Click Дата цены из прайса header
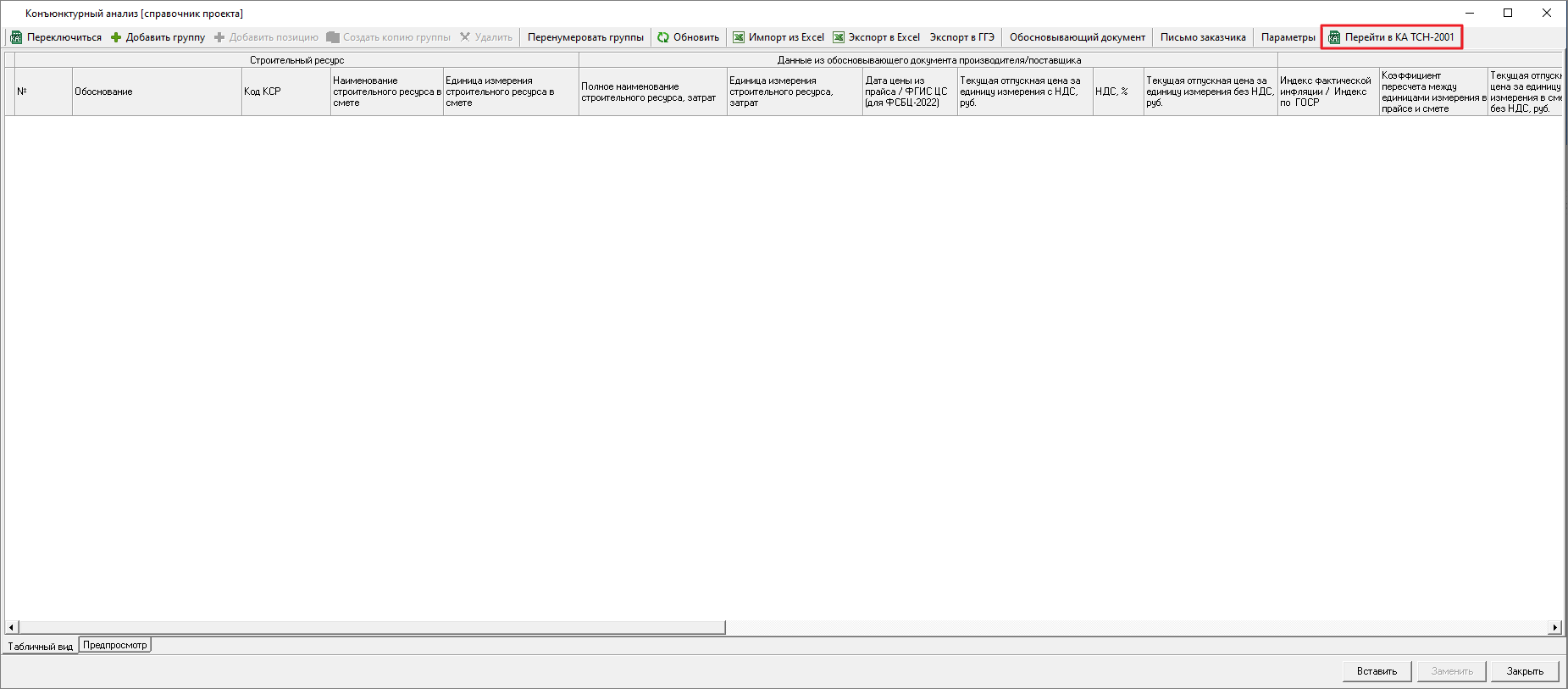This screenshot has width=1568, height=689. tap(910, 92)
